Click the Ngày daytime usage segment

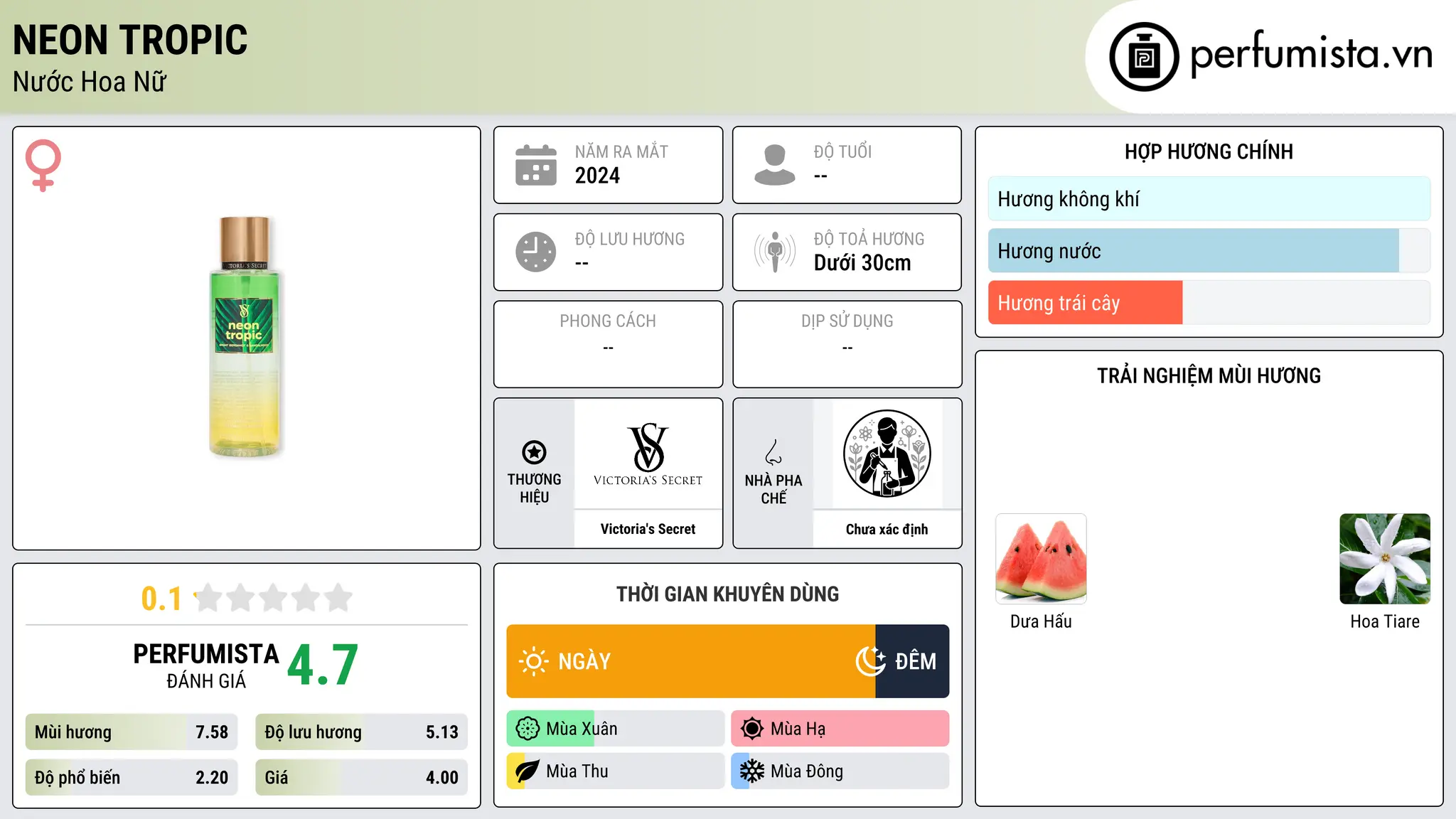click(691, 661)
